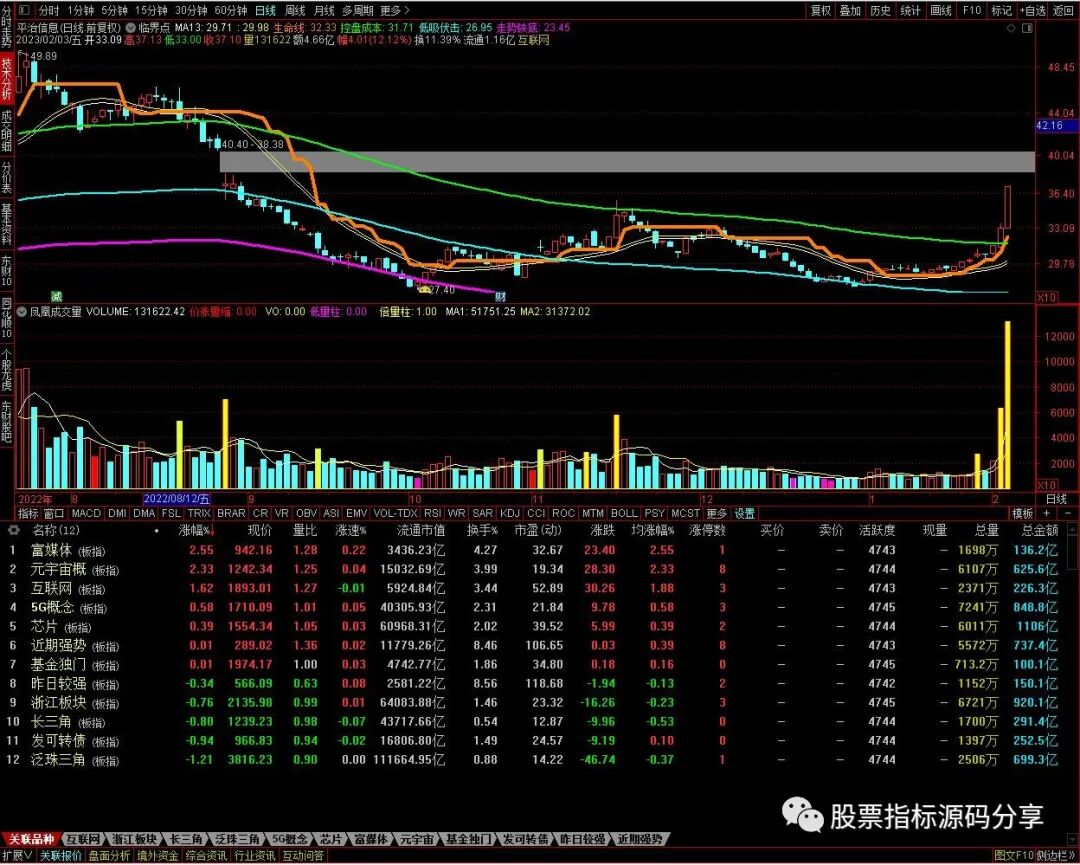Click the sort arrow beside 涨幅%

point(213,531)
